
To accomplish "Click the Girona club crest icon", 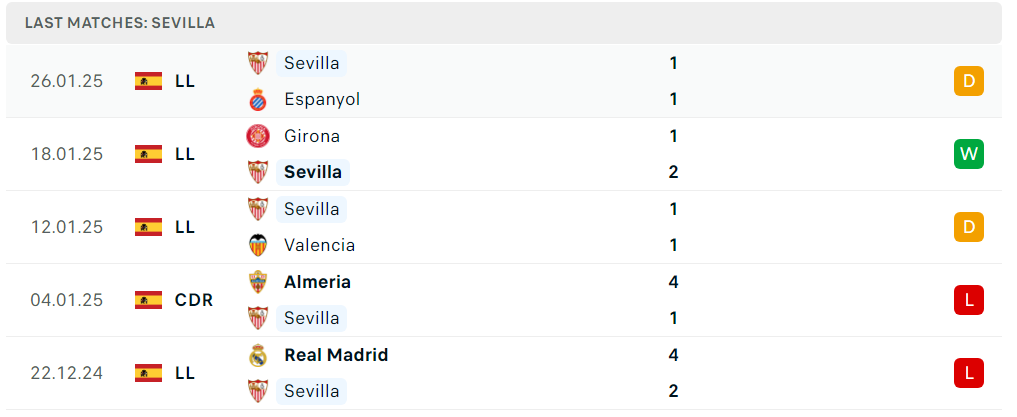I will (258, 136).
